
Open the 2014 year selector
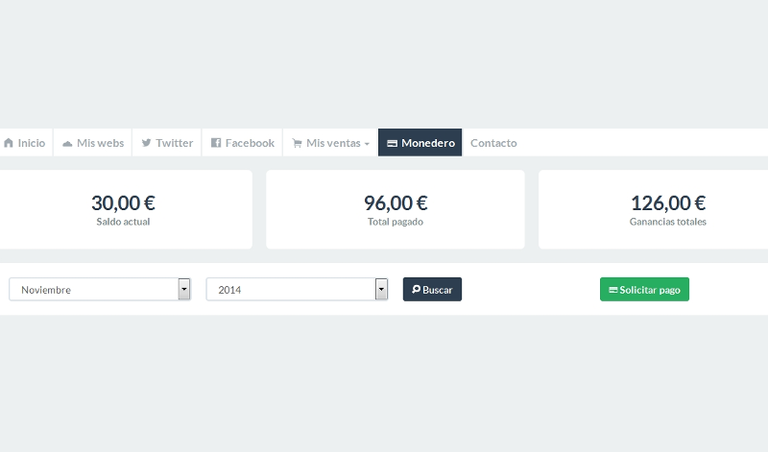pos(290,289)
